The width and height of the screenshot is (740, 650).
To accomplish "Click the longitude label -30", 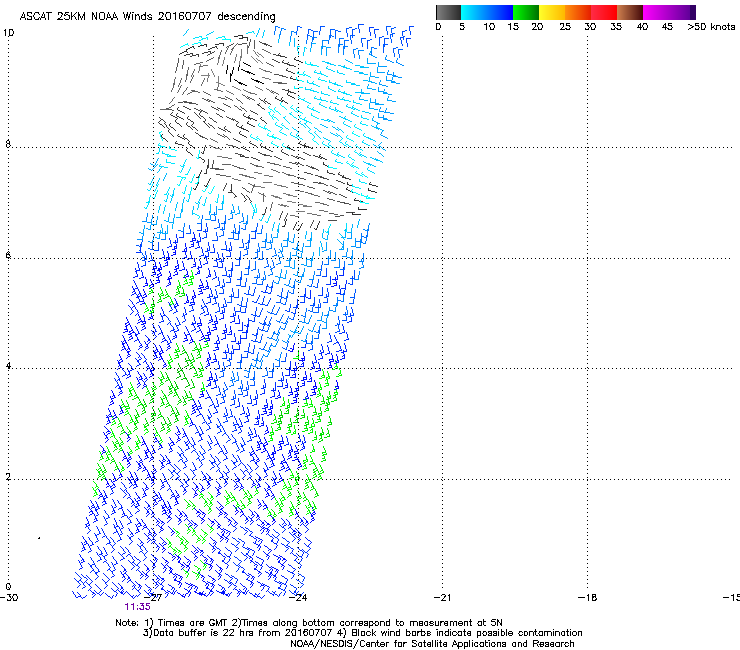I will tap(9, 598).
